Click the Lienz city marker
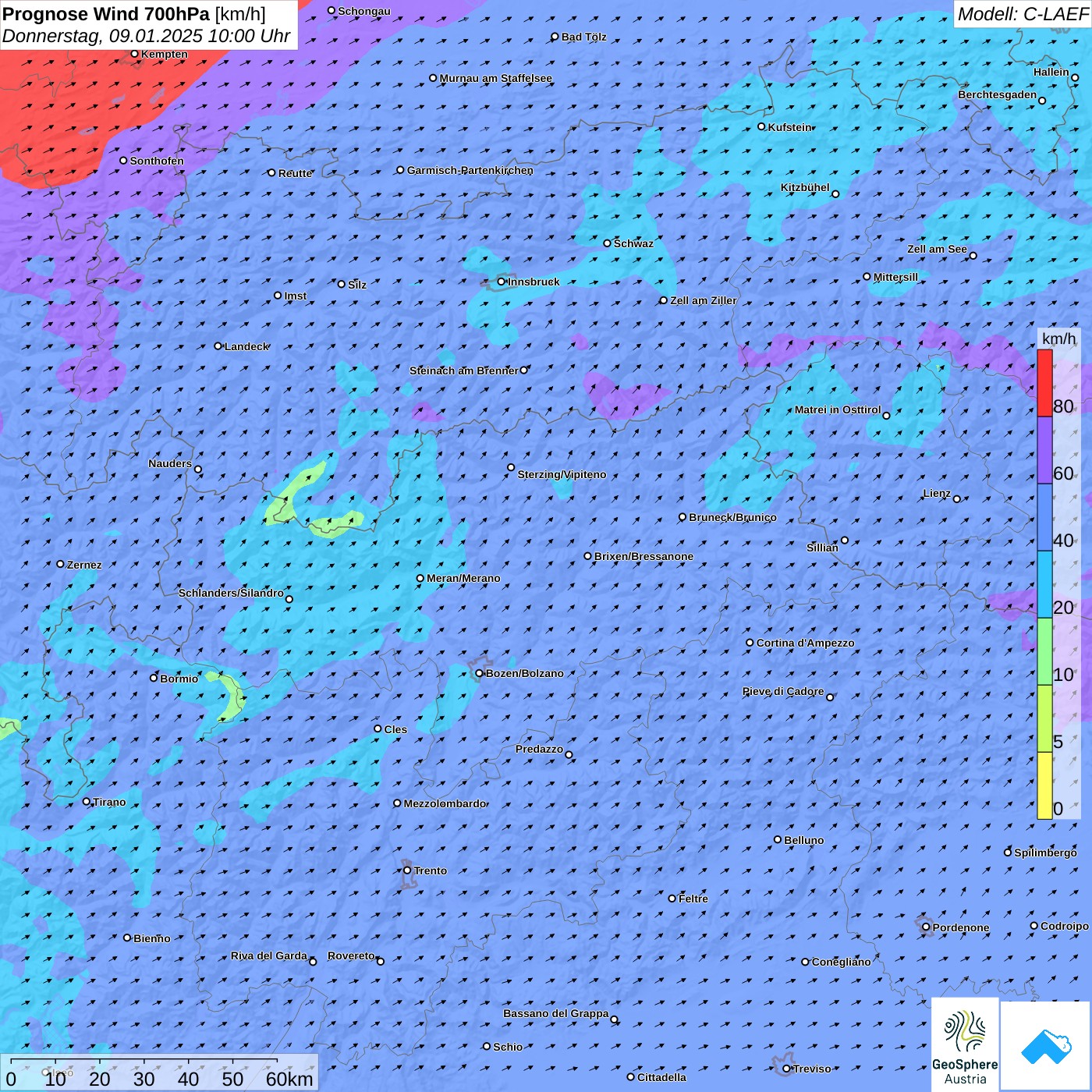The image size is (1092, 1092). (957, 499)
